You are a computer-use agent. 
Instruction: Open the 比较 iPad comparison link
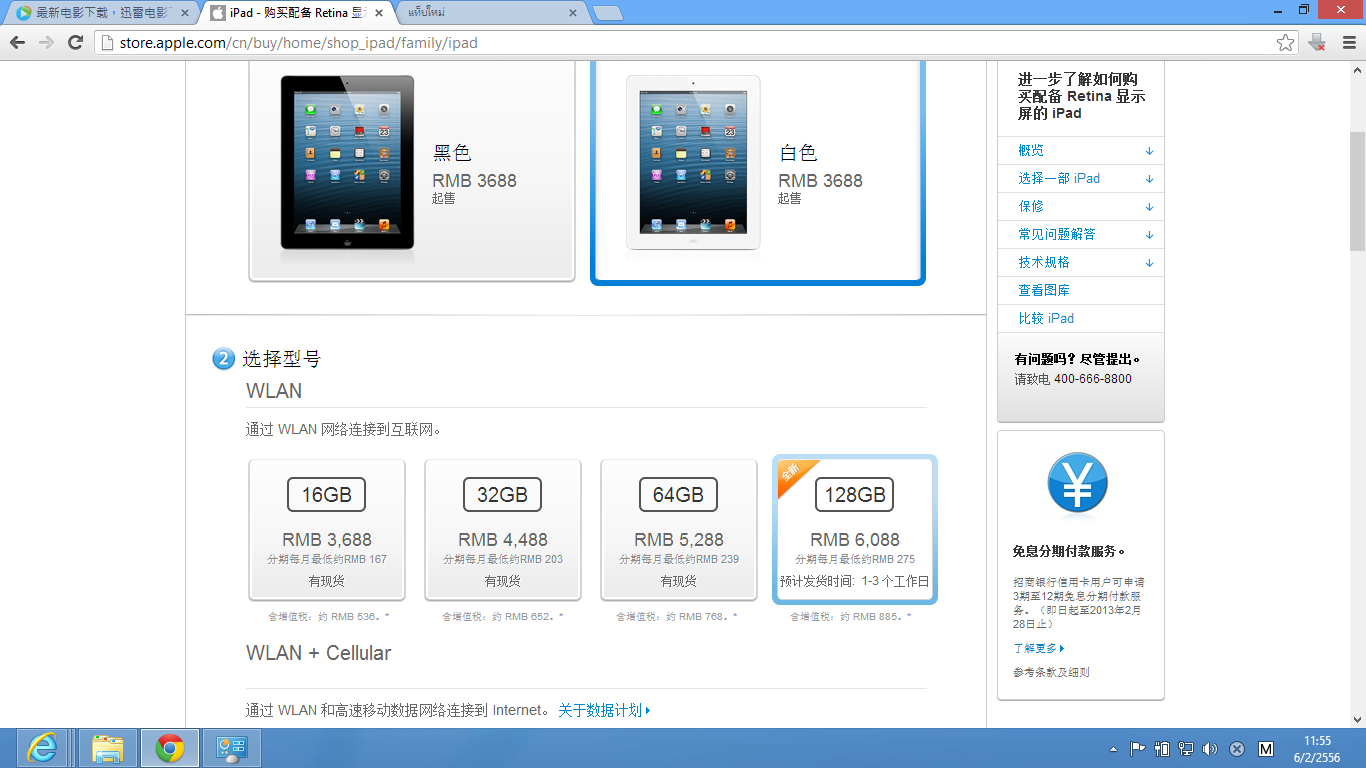(x=1046, y=318)
